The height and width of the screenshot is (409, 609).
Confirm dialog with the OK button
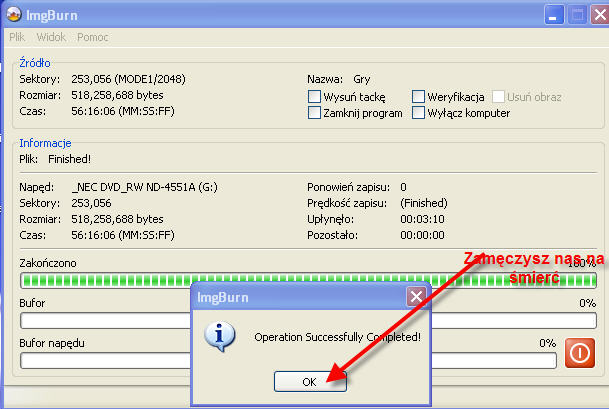(x=310, y=381)
